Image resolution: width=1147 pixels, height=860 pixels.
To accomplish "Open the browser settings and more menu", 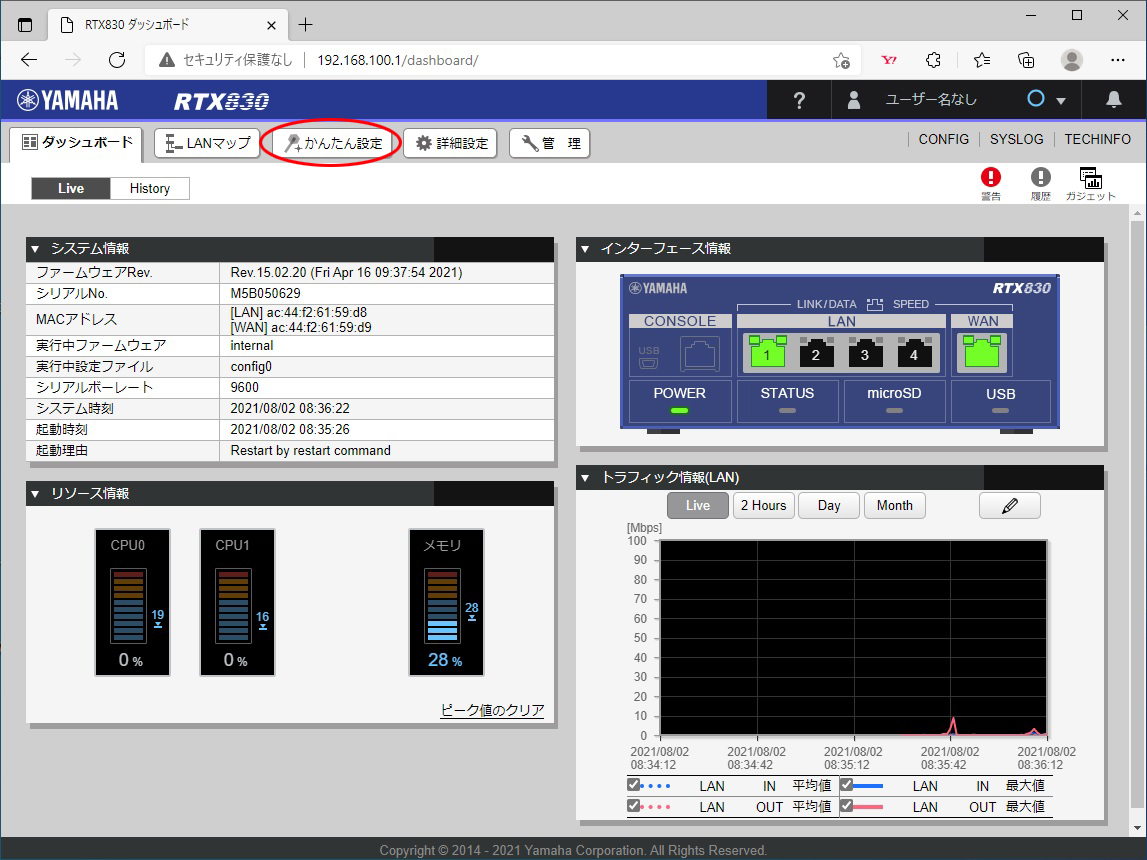I will tap(1117, 60).
